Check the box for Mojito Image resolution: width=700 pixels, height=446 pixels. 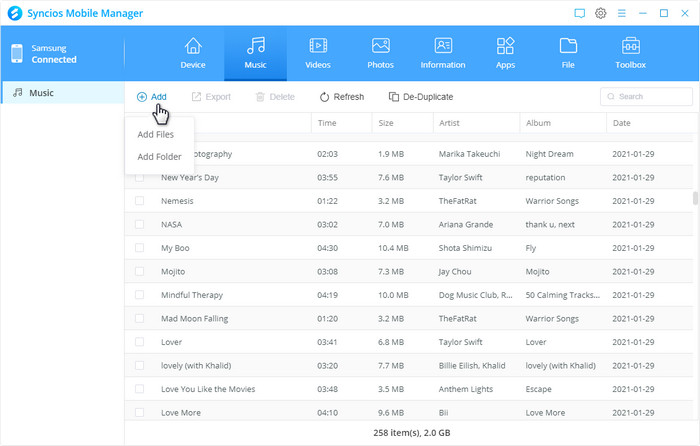[x=140, y=271]
